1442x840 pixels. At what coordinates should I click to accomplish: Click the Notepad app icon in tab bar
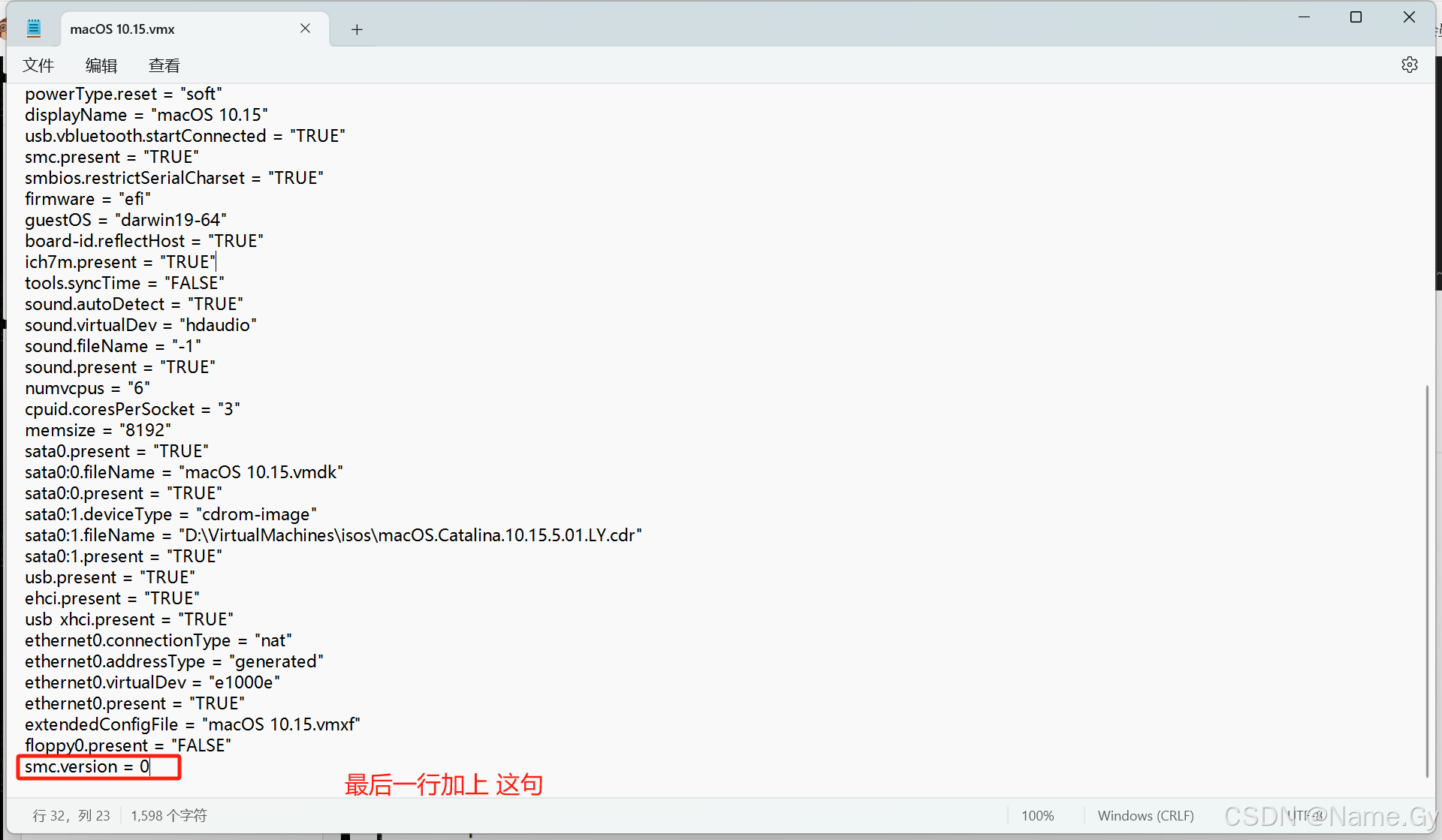(x=34, y=29)
